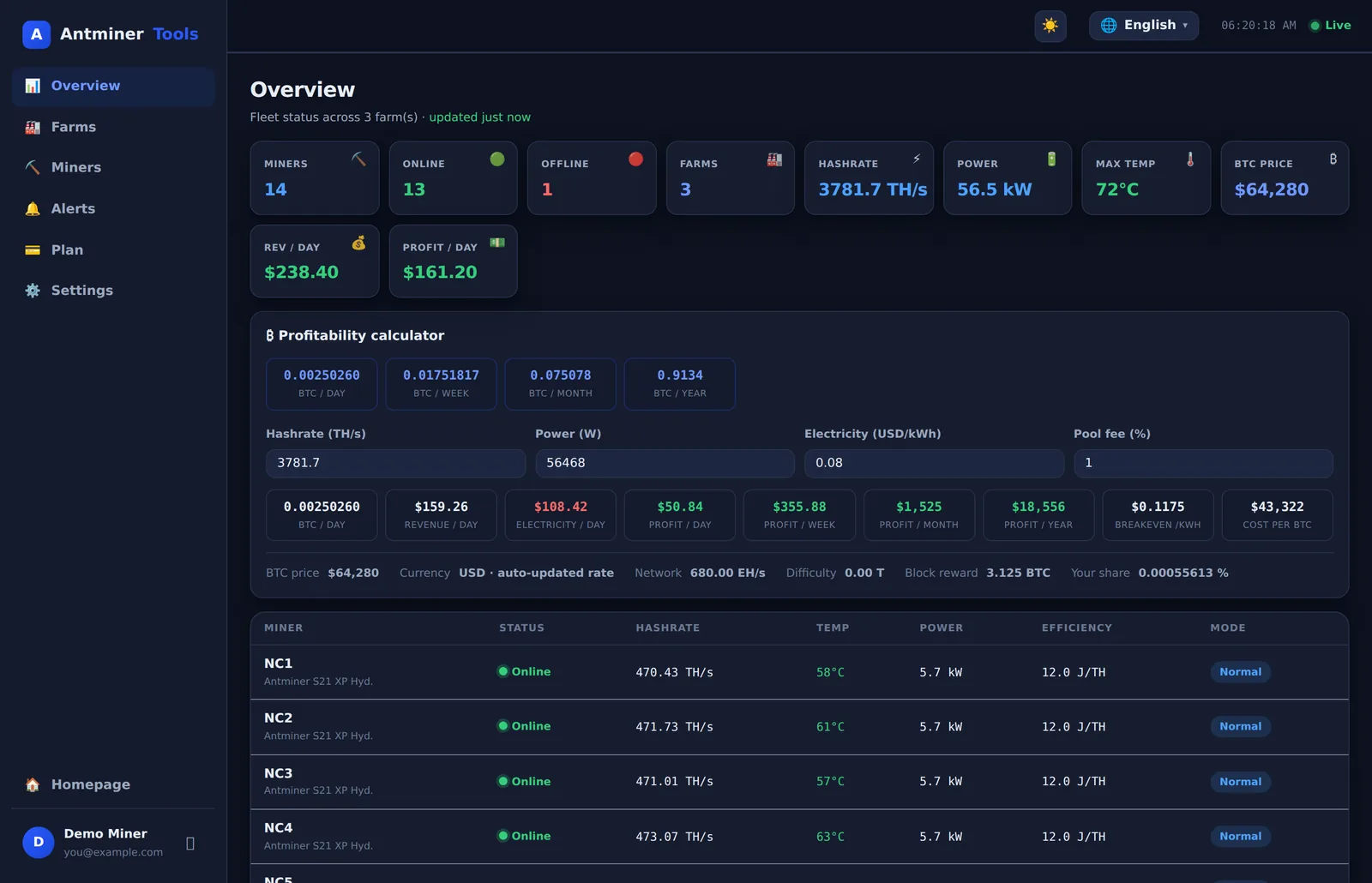Click the pickaxe icon on the Miners card
This screenshot has height=883, width=1372.
click(358, 159)
